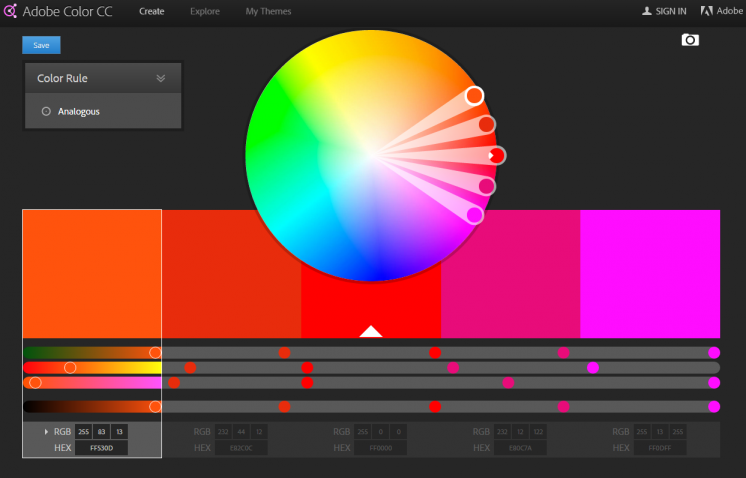
Task: Click the brightness slider handle for FF530D
Action: coord(155,407)
